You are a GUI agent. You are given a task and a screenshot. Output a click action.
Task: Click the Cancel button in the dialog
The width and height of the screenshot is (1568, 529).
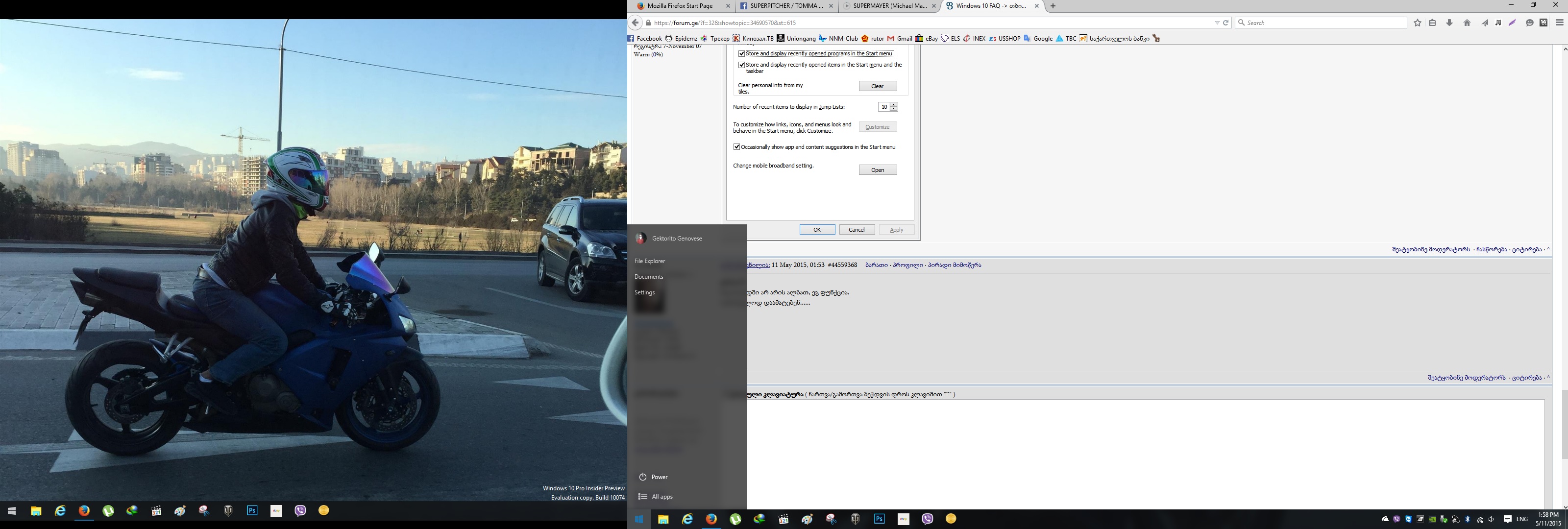click(857, 230)
